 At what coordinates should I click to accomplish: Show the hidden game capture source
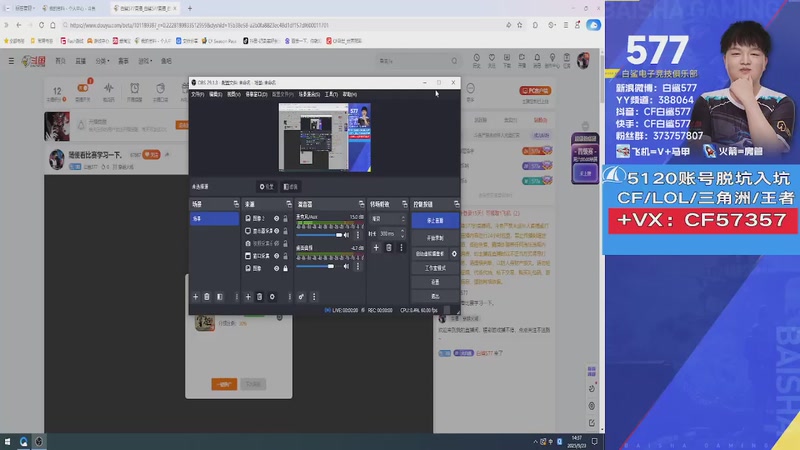276,243
